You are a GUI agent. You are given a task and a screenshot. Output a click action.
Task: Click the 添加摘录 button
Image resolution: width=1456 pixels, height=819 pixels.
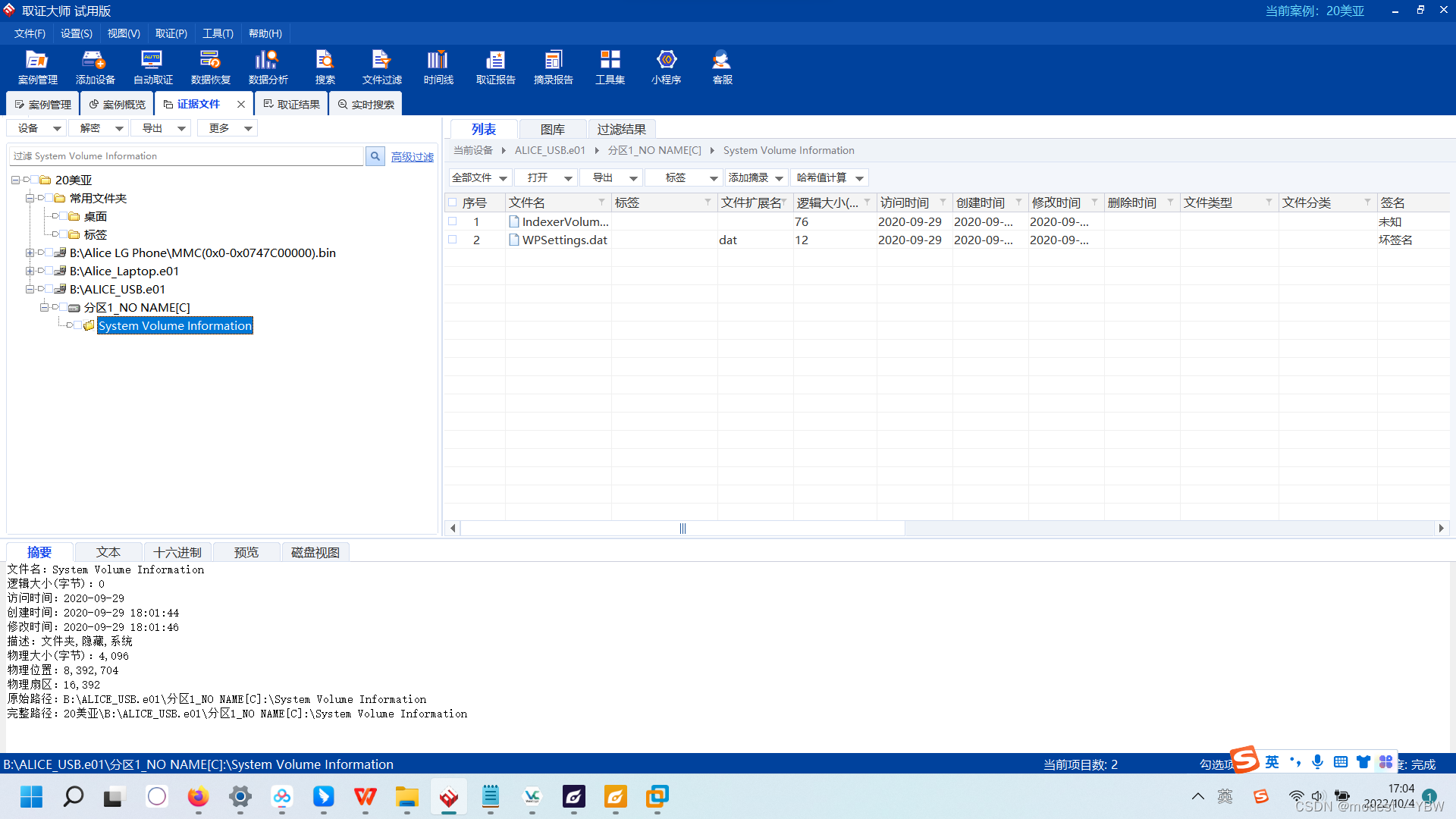coord(748,177)
